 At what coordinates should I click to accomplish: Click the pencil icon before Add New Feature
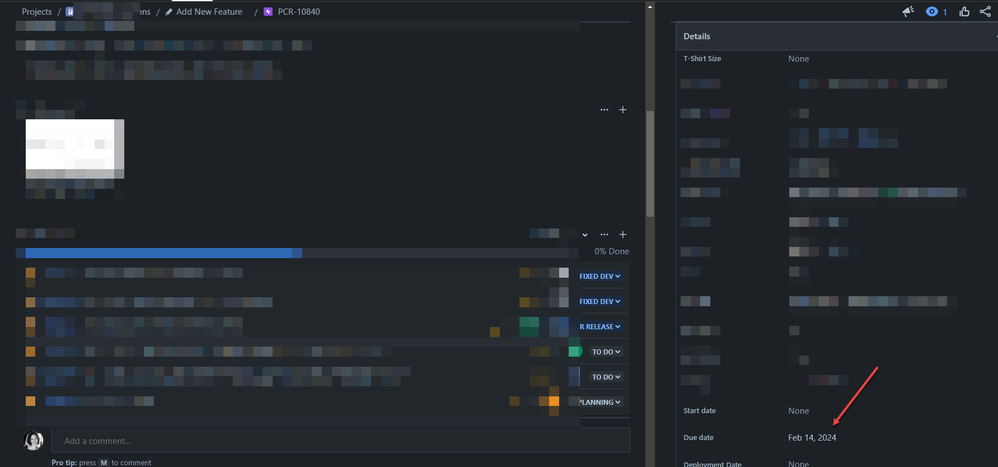(x=169, y=11)
